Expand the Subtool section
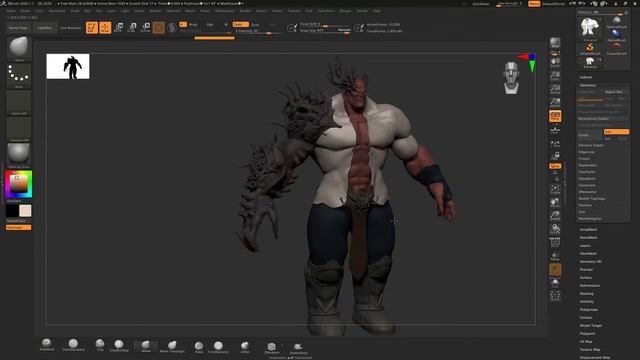The height and width of the screenshot is (360, 640). (586, 77)
